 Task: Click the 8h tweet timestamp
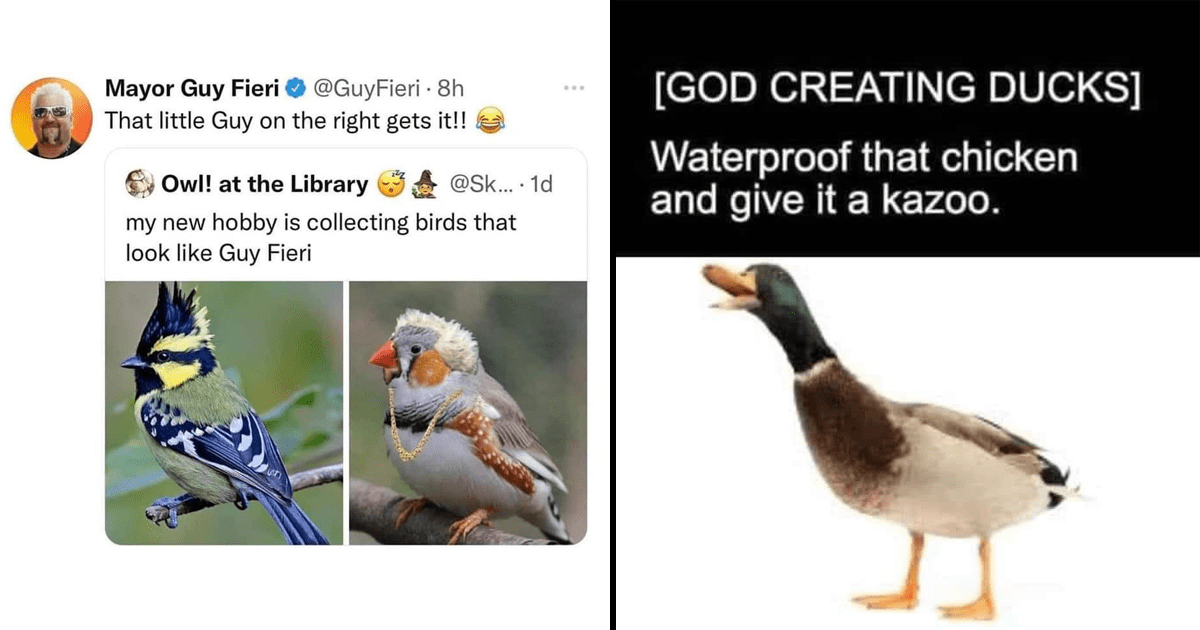coord(451,90)
